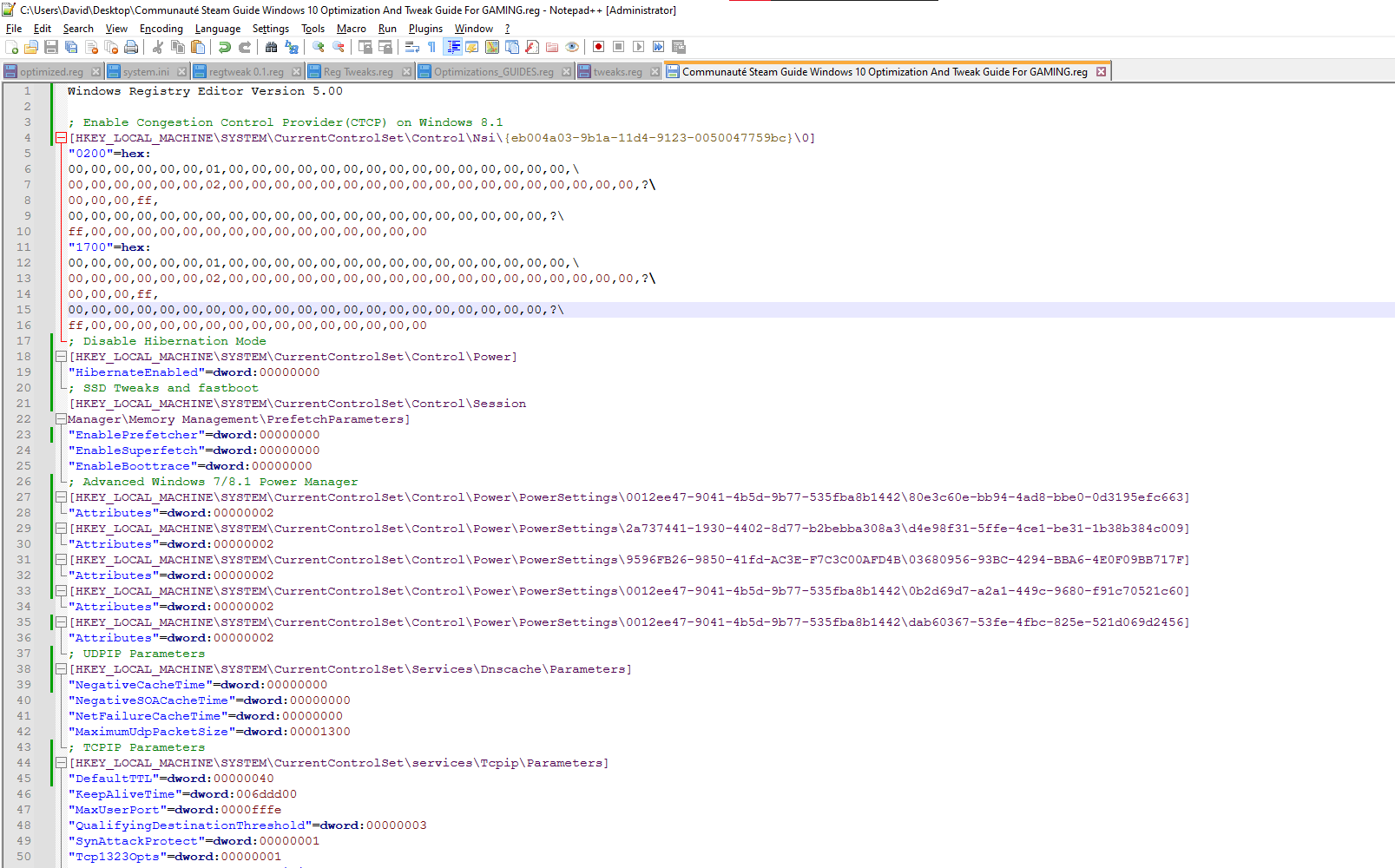This screenshot has width=1395, height=868.
Task: Open Folder as Workspace icon
Action: point(552,47)
